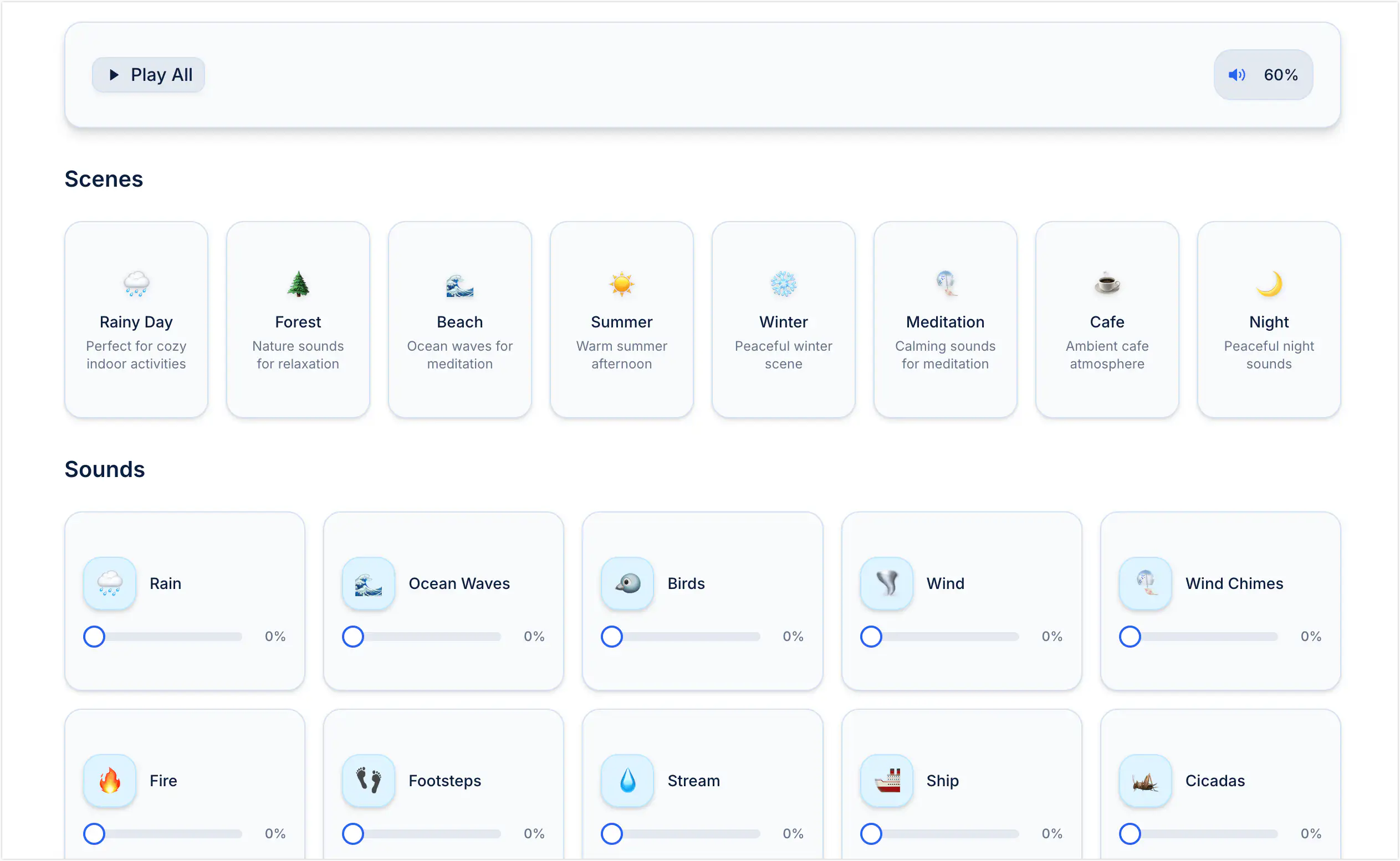The width and height of the screenshot is (1400, 861).
Task: Open the Night scene preset
Action: click(x=1269, y=320)
